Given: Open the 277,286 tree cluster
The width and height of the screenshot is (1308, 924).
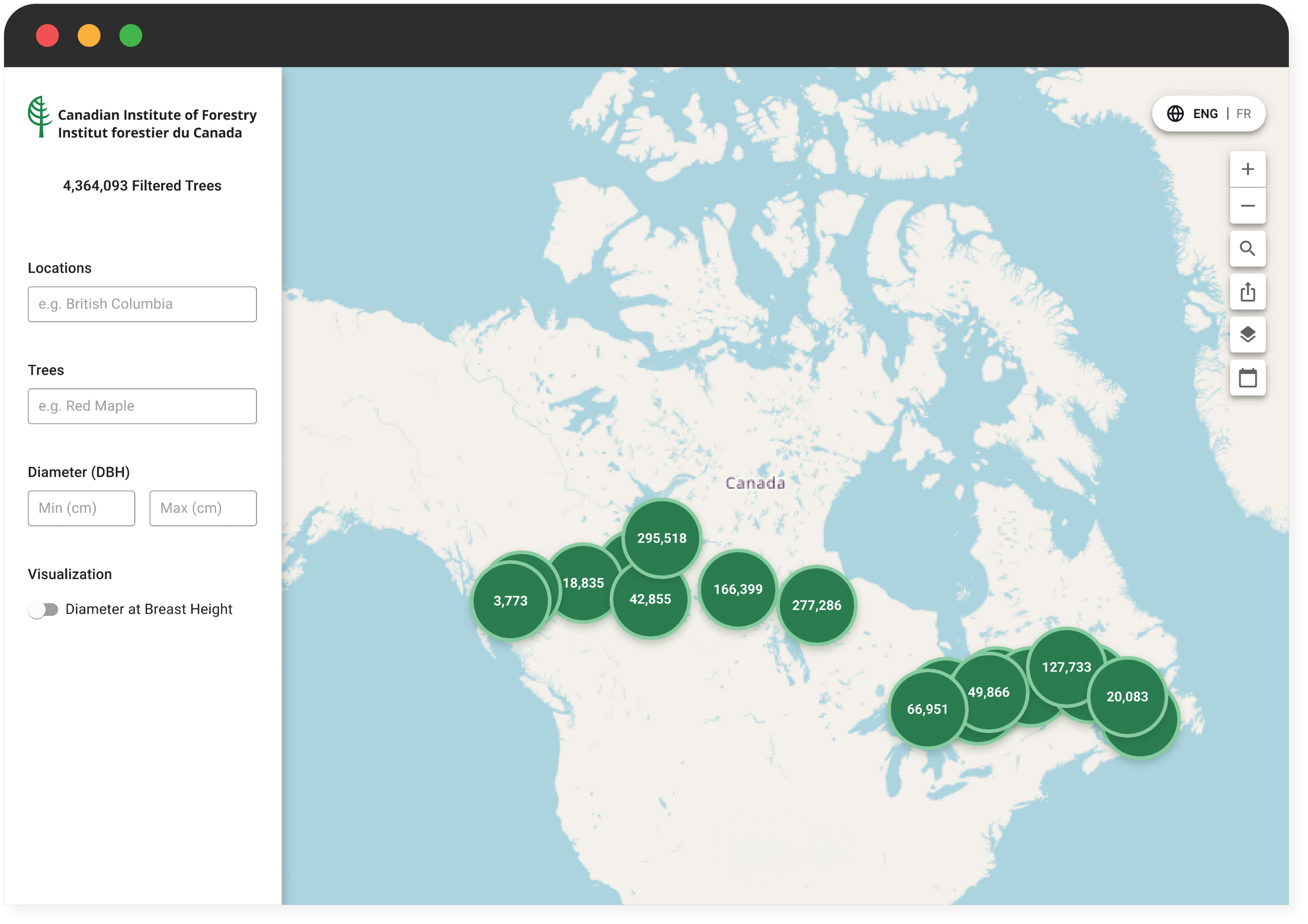Looking at the screenshot, I should click(816, 605).
